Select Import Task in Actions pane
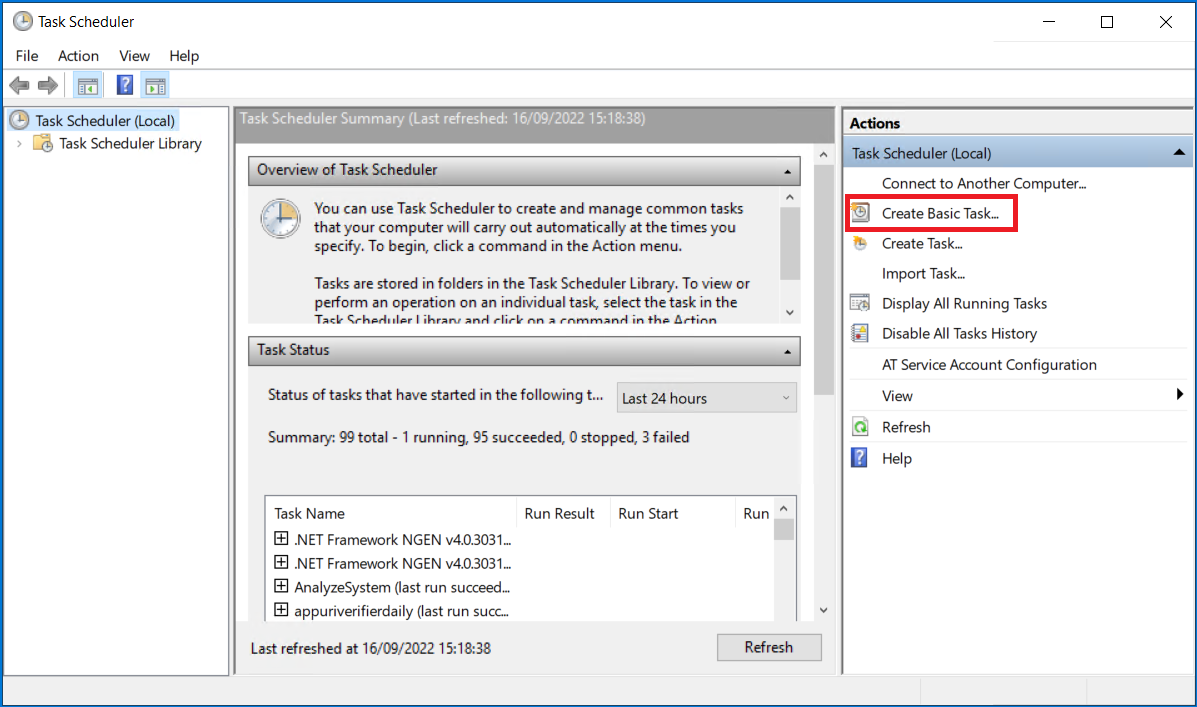 tap(923, 273)
